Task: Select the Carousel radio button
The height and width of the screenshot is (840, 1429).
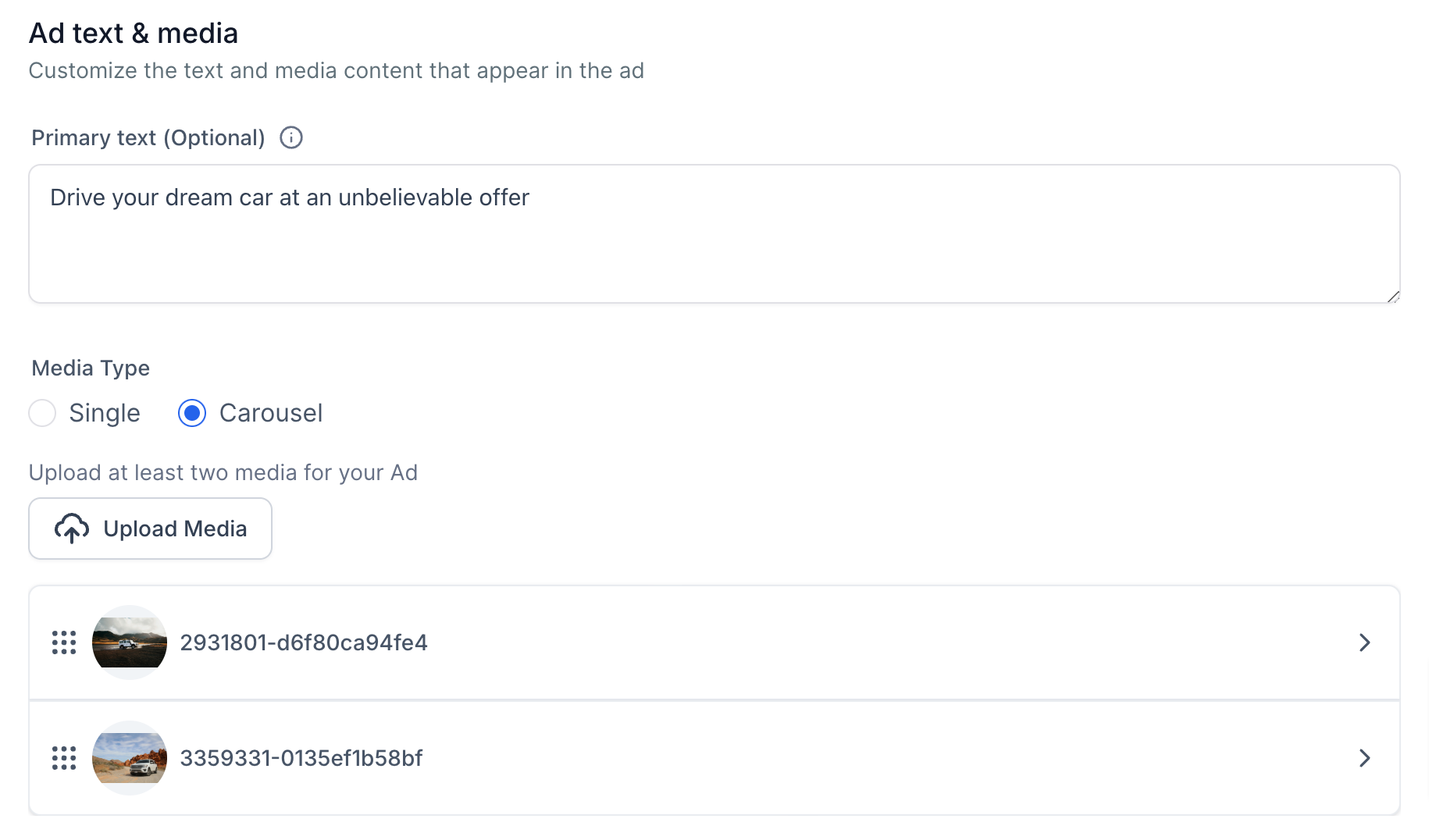Action: (x=192, y=413)
